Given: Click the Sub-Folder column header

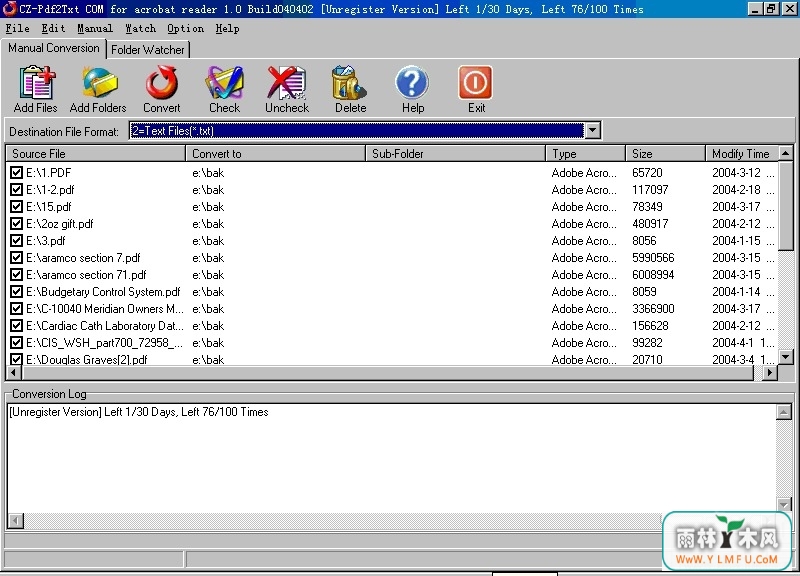Looking at the screenshot, I should (x=456, y=154).
